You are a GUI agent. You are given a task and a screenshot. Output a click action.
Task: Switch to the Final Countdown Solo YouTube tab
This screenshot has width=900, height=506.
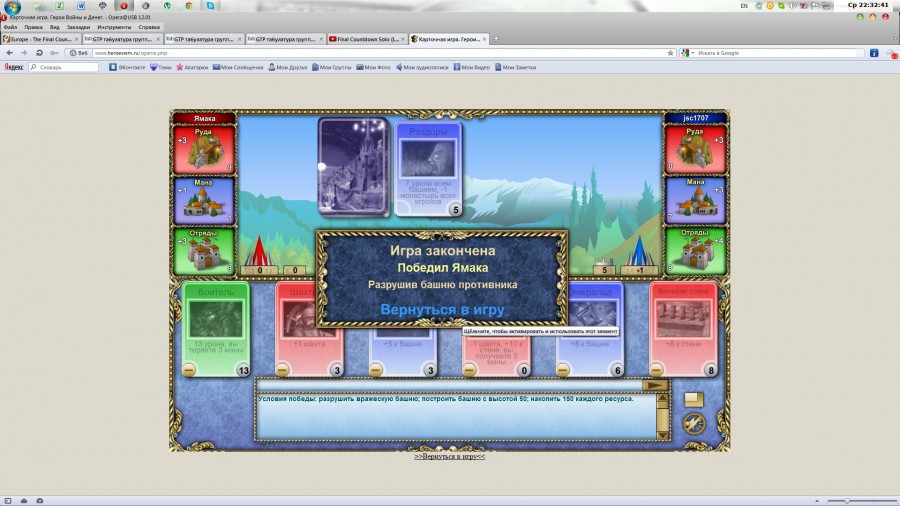point(367,39)
